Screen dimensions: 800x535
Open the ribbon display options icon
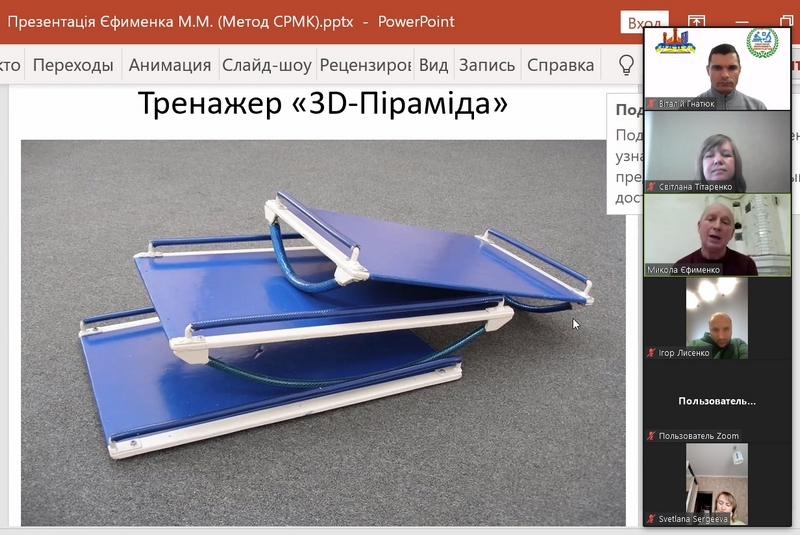point(696,22)
